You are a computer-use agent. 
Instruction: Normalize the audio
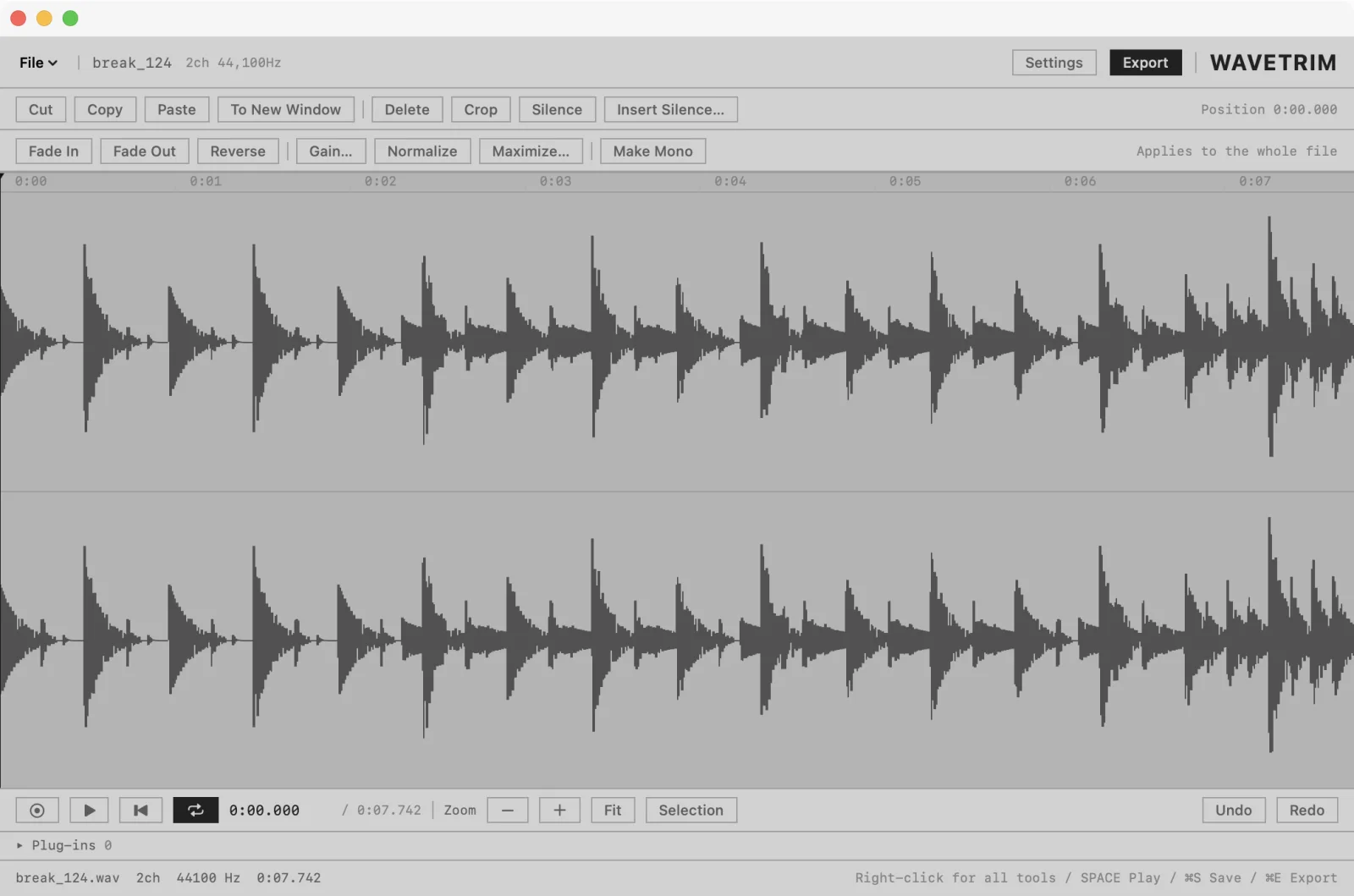(422, 151)
